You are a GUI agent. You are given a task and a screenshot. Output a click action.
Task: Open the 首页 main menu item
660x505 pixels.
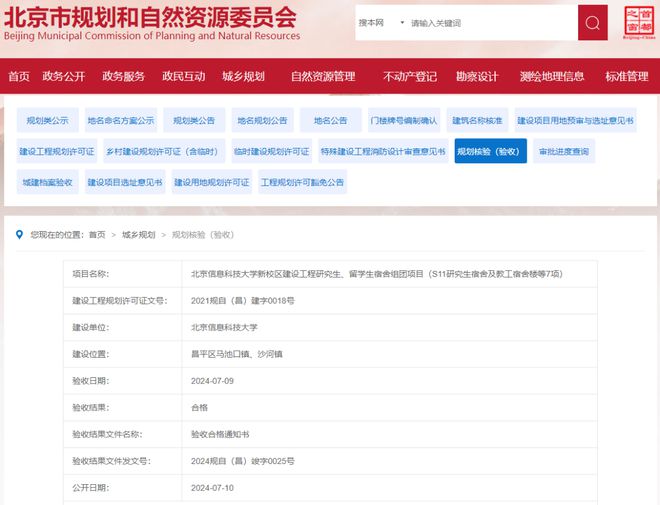(x=19, y=77)
